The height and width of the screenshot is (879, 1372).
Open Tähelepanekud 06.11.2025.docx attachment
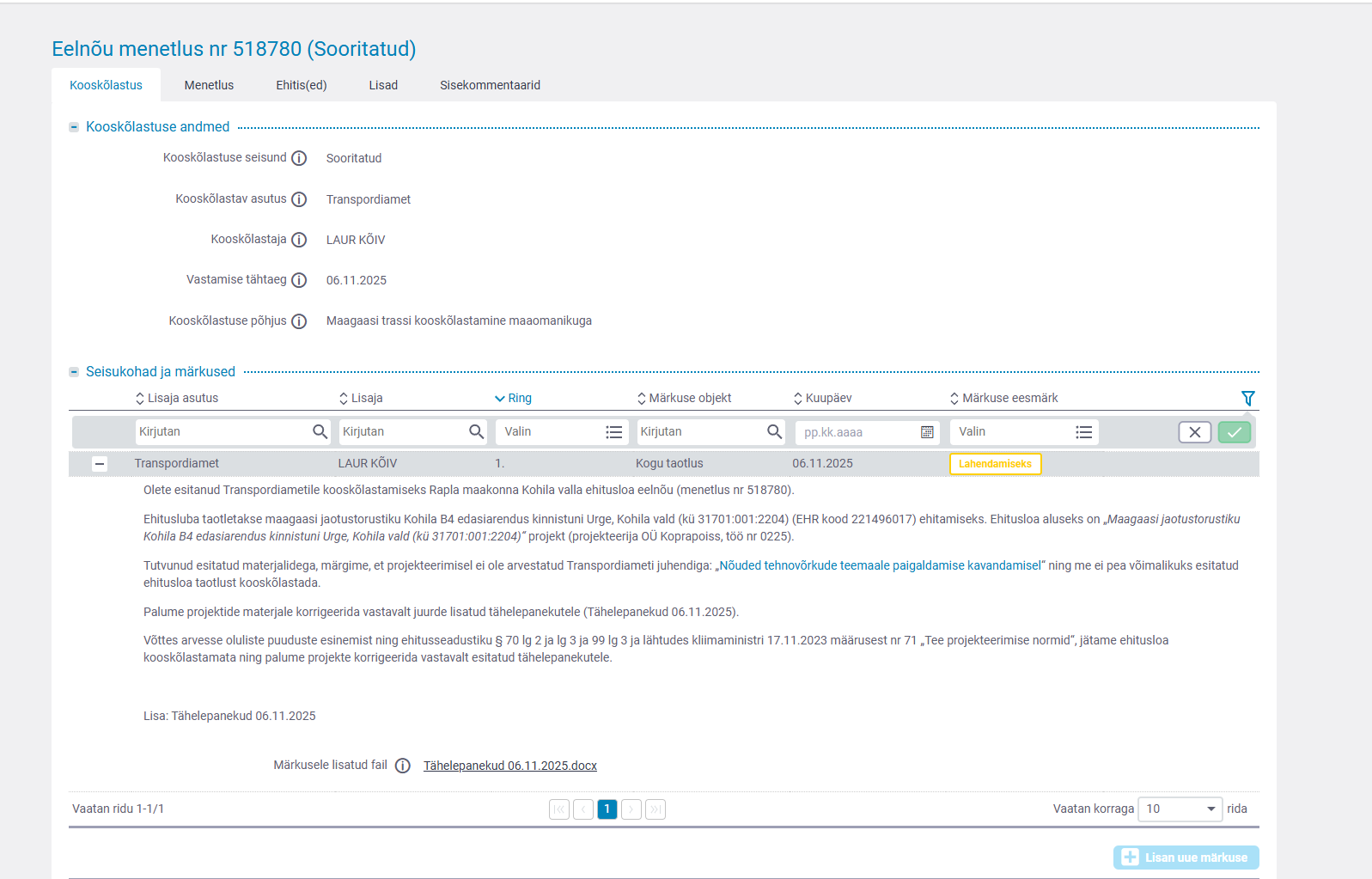509,766
